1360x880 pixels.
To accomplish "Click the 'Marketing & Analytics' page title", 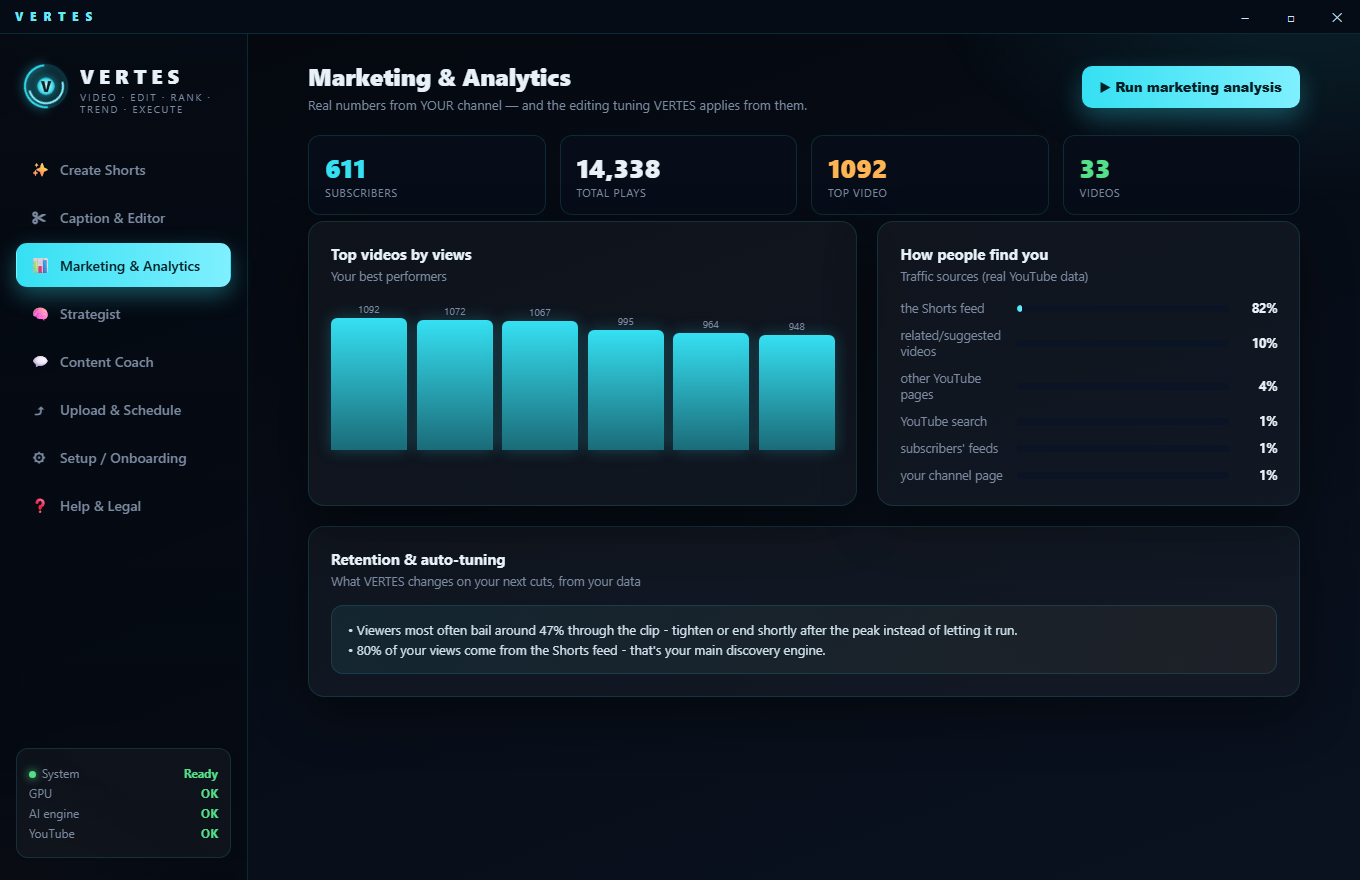I will [439, 78].
